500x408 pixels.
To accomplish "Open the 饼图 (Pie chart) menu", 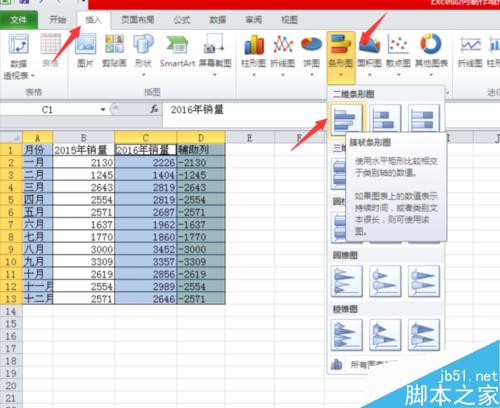I will (312, 55).
